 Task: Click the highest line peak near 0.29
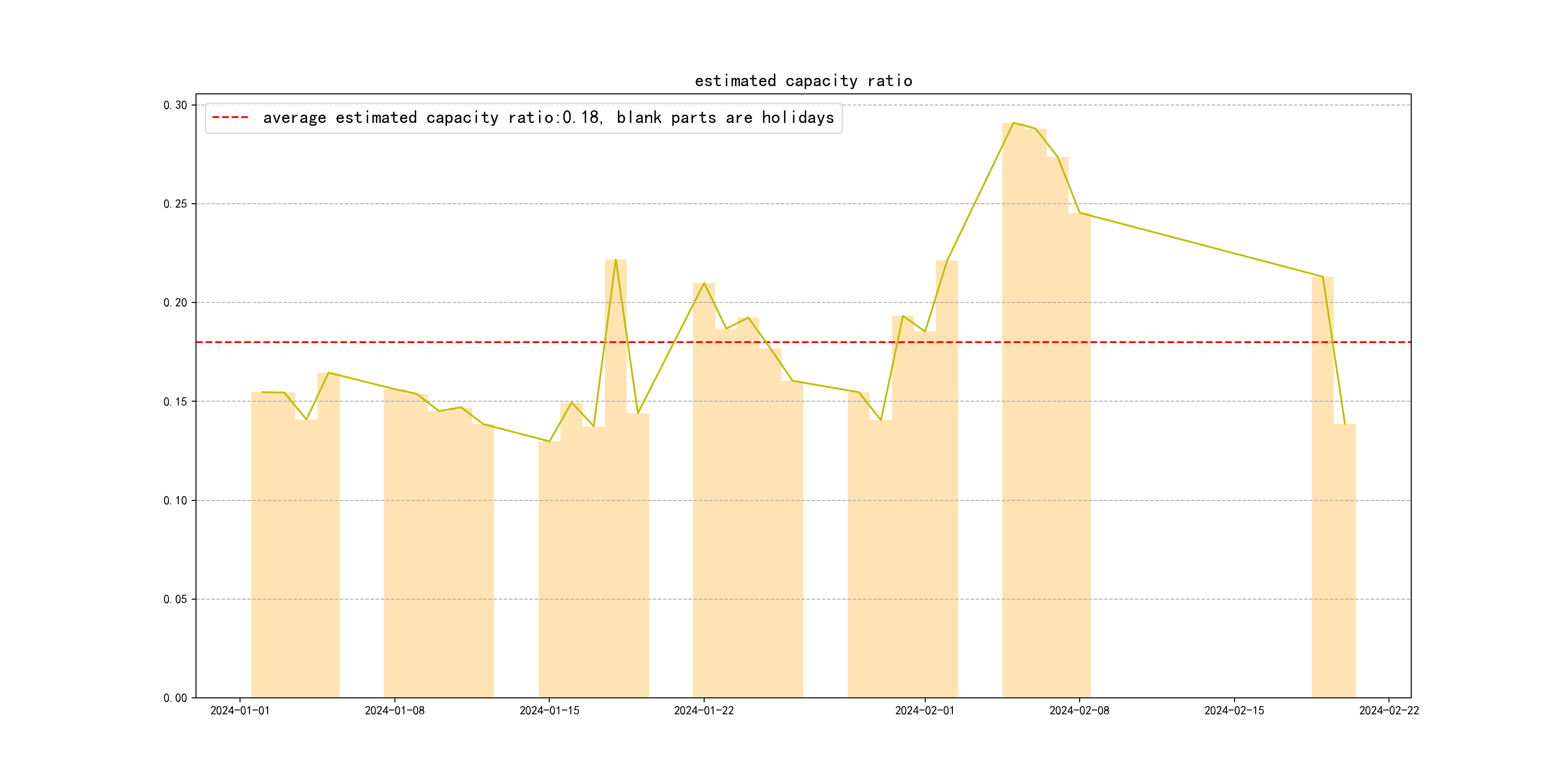point(1013,123)
